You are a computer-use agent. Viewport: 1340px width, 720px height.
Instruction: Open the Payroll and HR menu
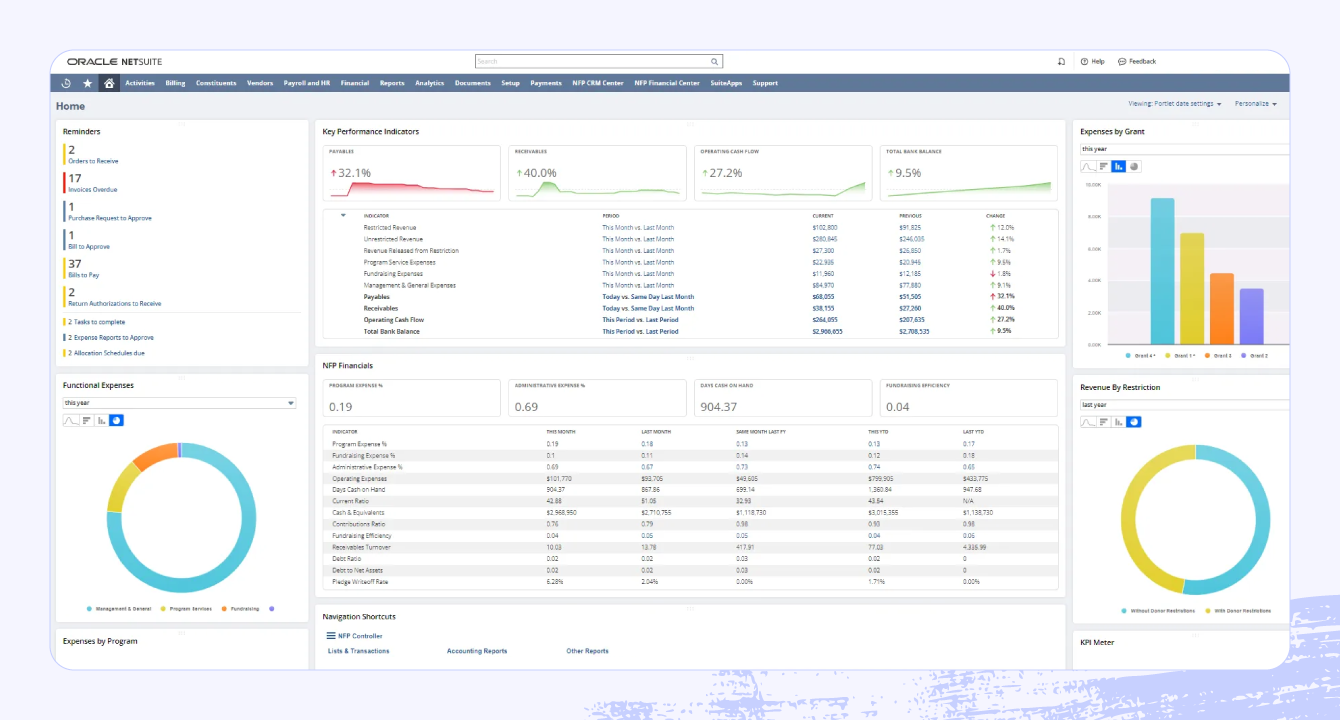click(x=307, y=84)
